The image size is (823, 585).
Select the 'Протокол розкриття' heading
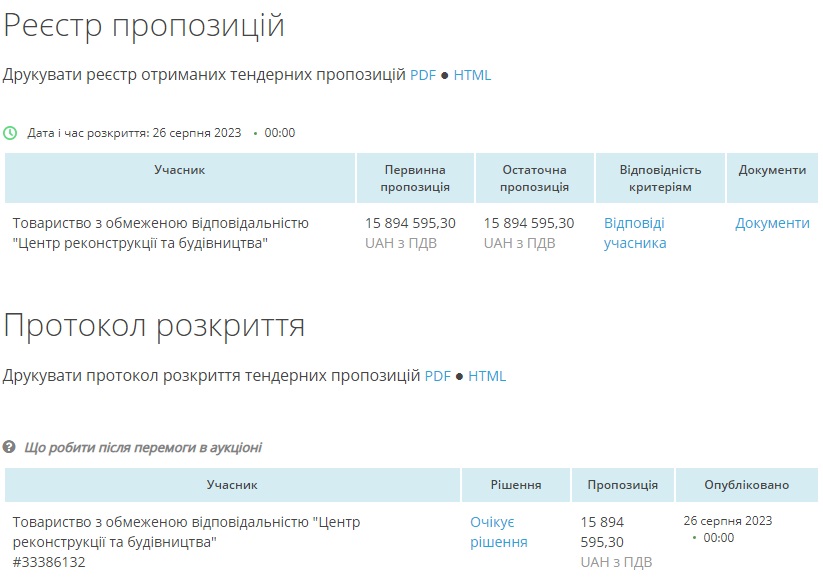click(x=154, y=326)
